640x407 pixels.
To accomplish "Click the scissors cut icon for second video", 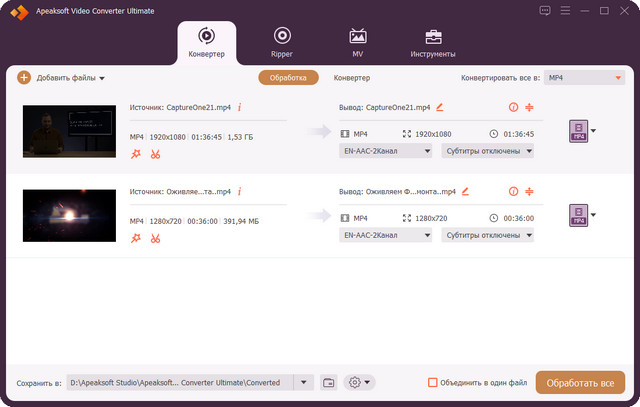I will click(x=155, y=238).
